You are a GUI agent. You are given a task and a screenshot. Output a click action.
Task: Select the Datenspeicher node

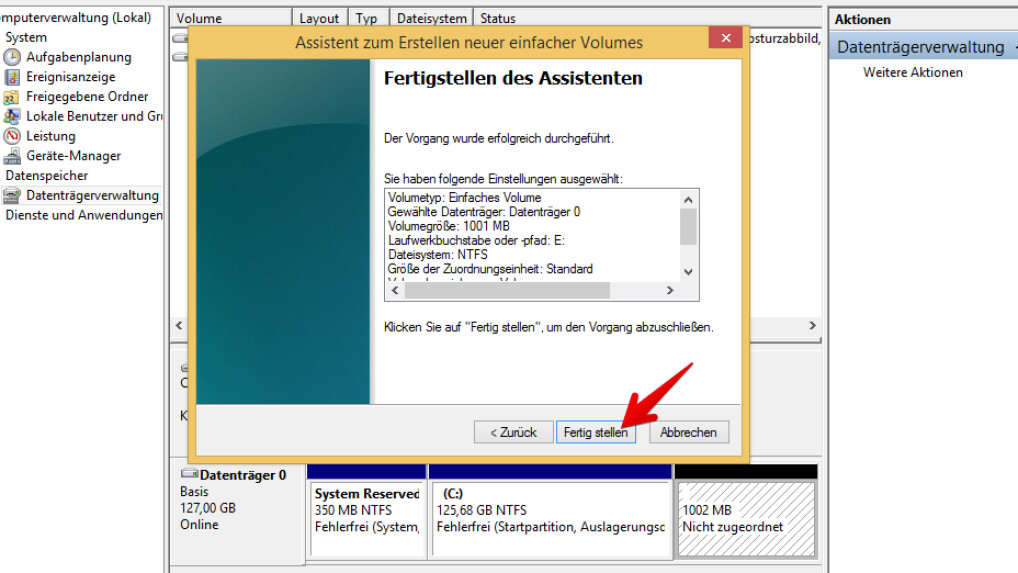pyautogui.click(x=47, y=176)
